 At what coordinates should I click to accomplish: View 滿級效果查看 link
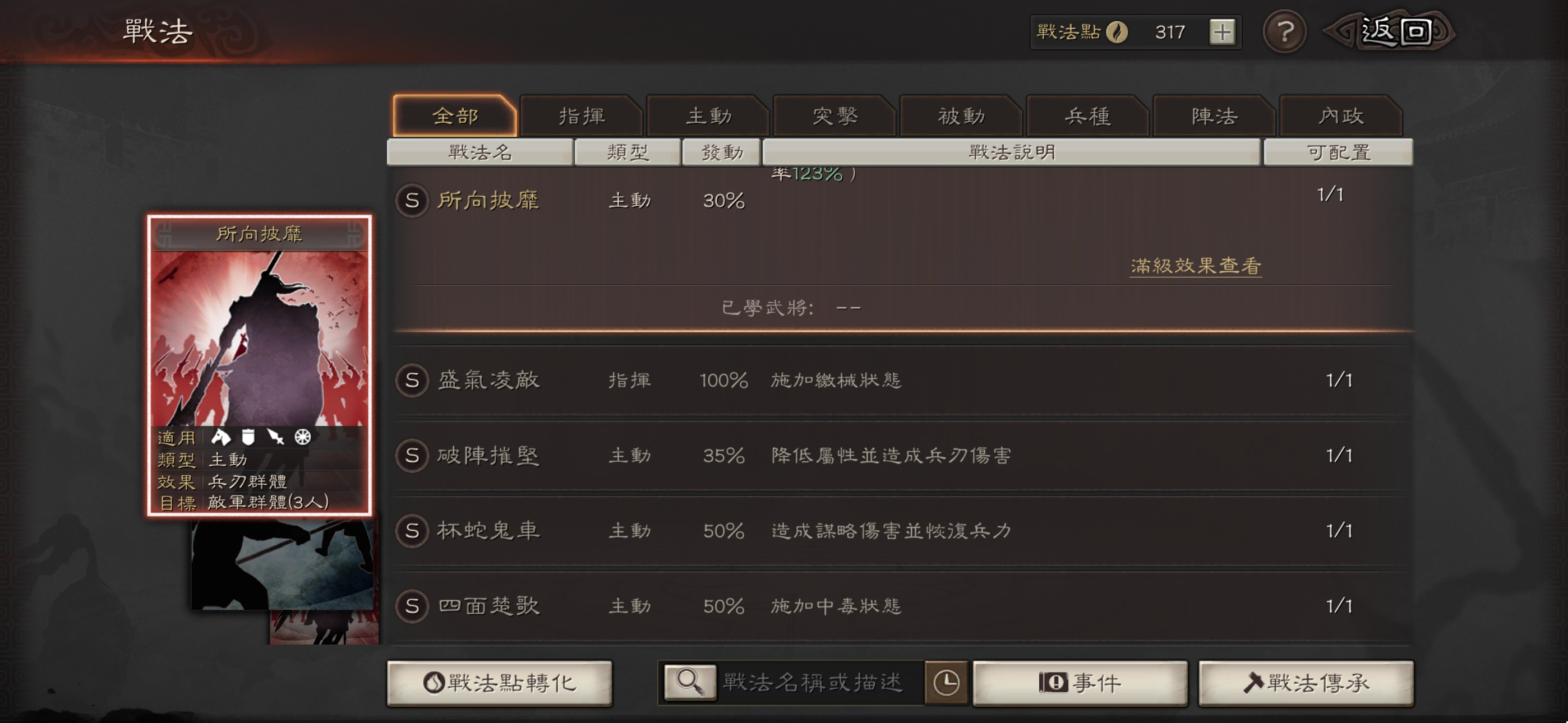click(1196, 265)
